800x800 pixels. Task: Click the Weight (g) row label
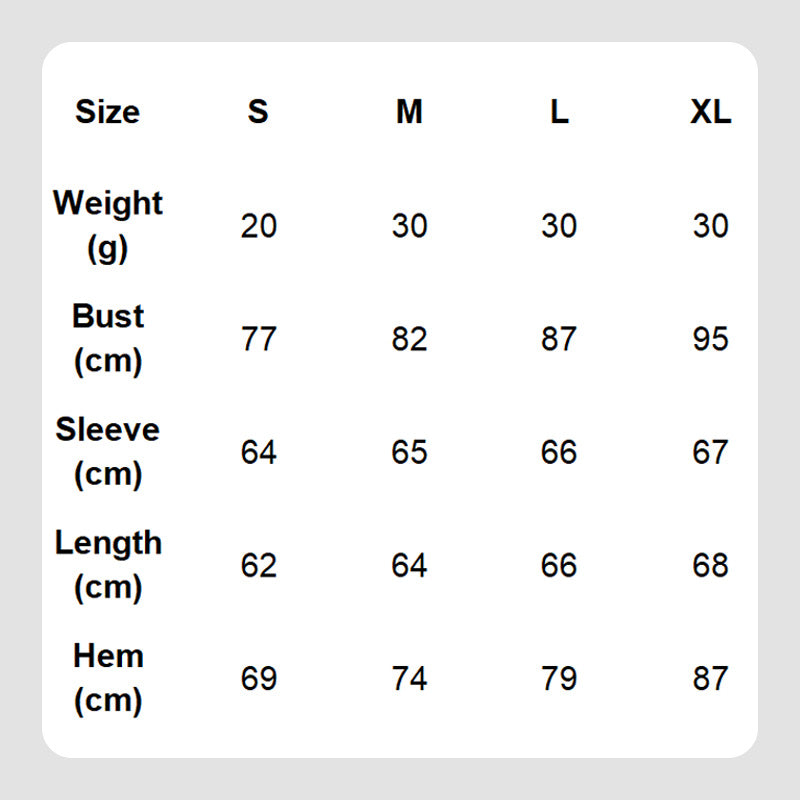coord(108,224)
